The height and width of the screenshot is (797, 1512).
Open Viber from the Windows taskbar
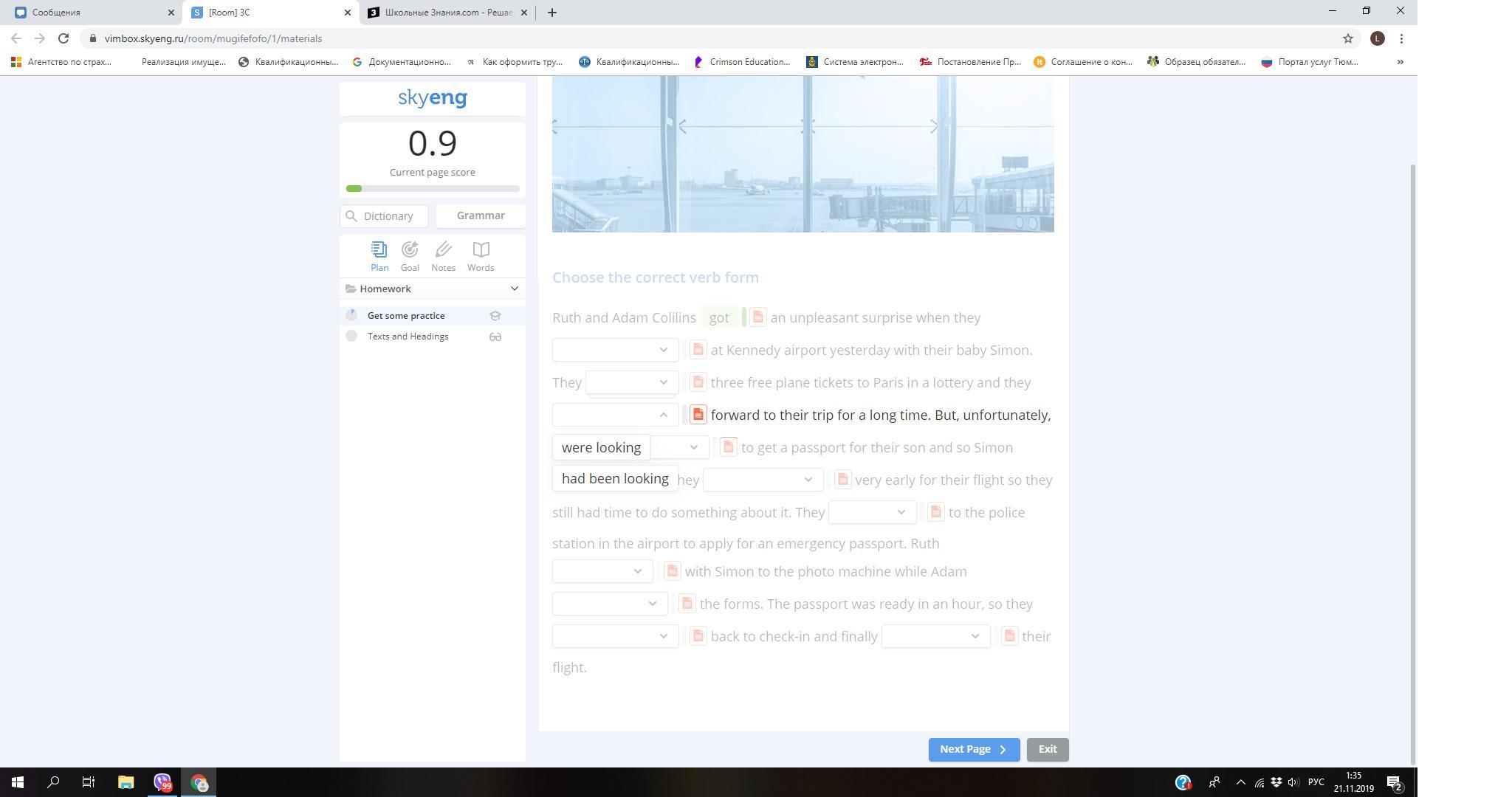tap(162, 782)
